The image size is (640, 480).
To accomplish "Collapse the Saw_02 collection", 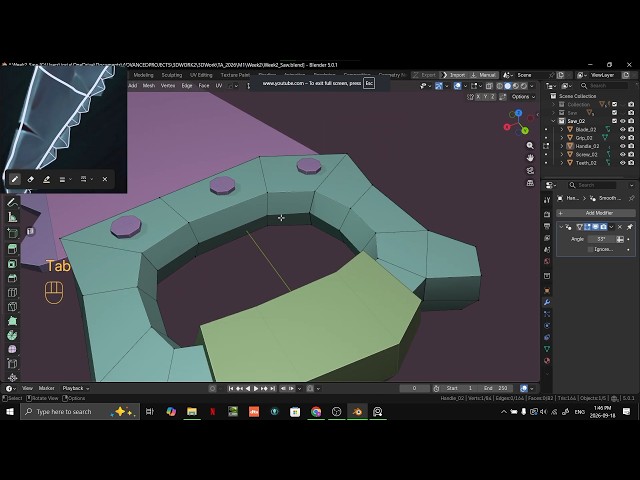I will pyautogui.click(x=553, y=121).
